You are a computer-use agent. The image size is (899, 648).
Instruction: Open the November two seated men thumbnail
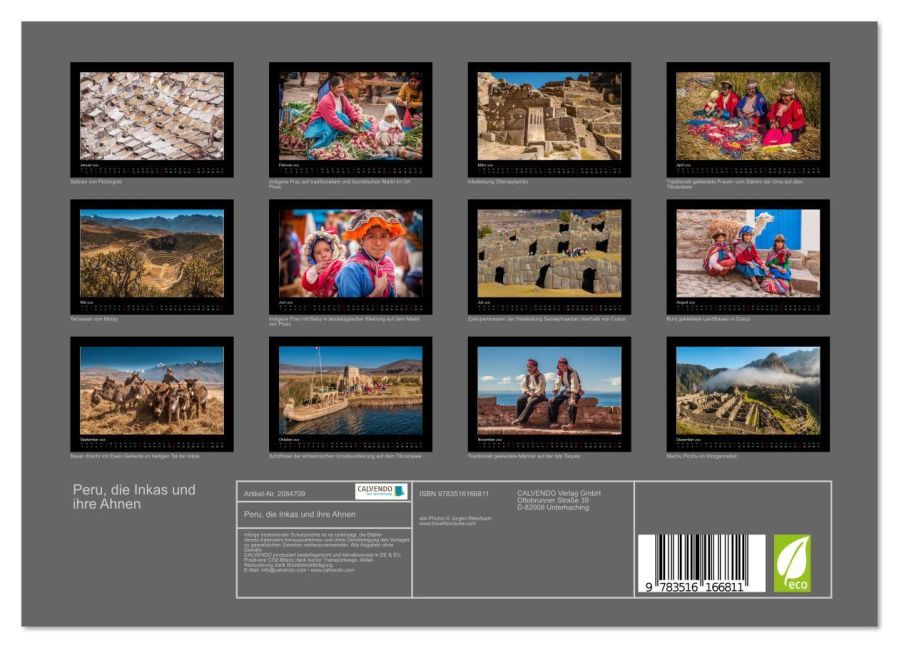coord(549,394)
